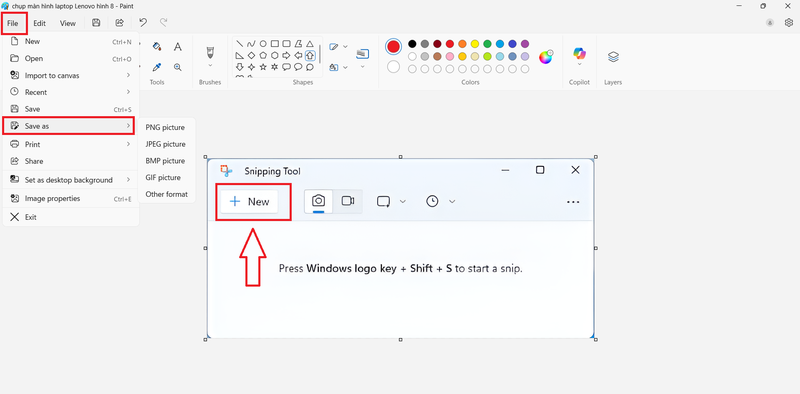Click Snipping Tool's New button
Image resolution: width=800 pixels, height=394 pixels.
(250, 202)
